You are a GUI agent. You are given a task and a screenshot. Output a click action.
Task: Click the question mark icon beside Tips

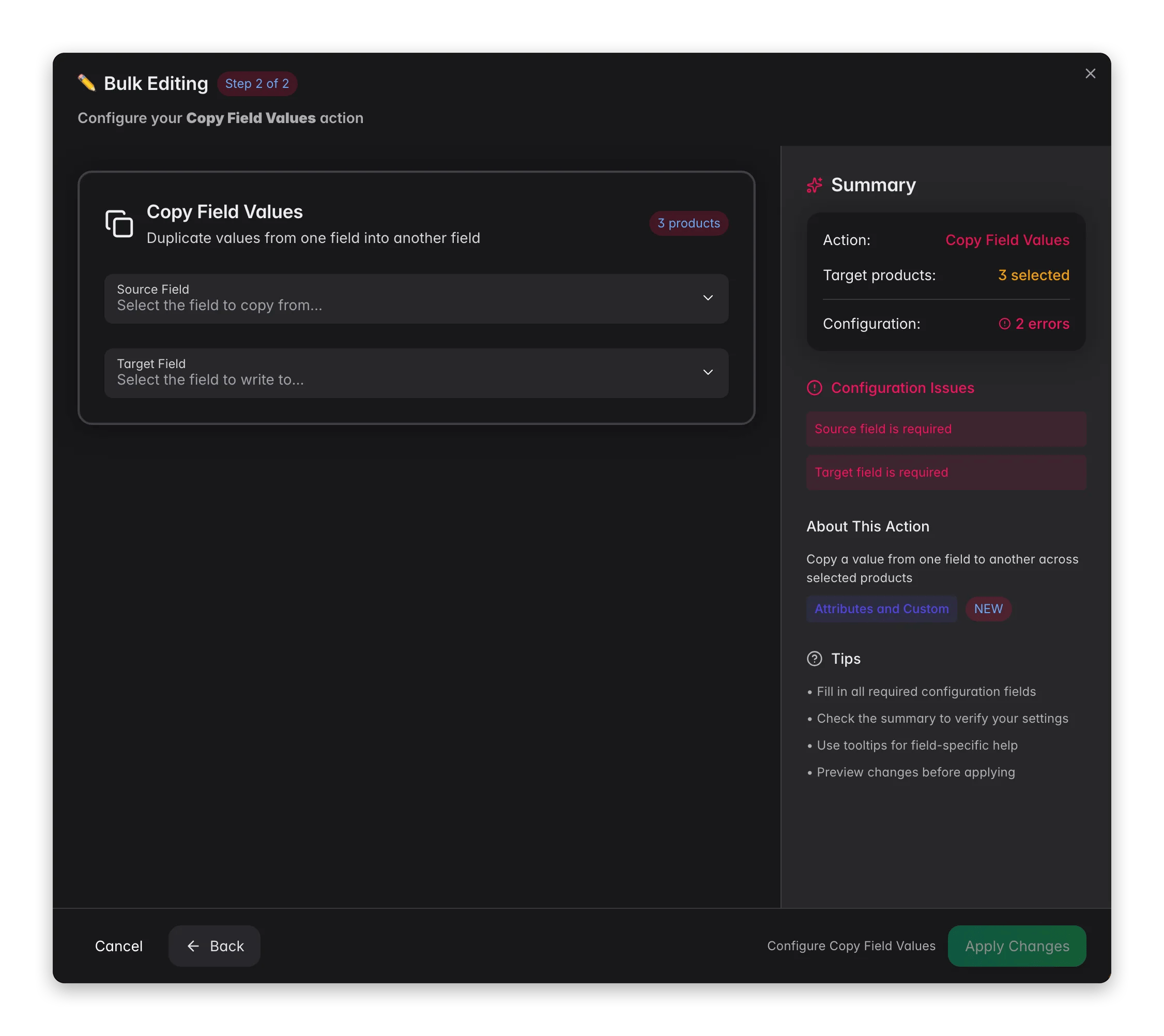click(815, 659)
